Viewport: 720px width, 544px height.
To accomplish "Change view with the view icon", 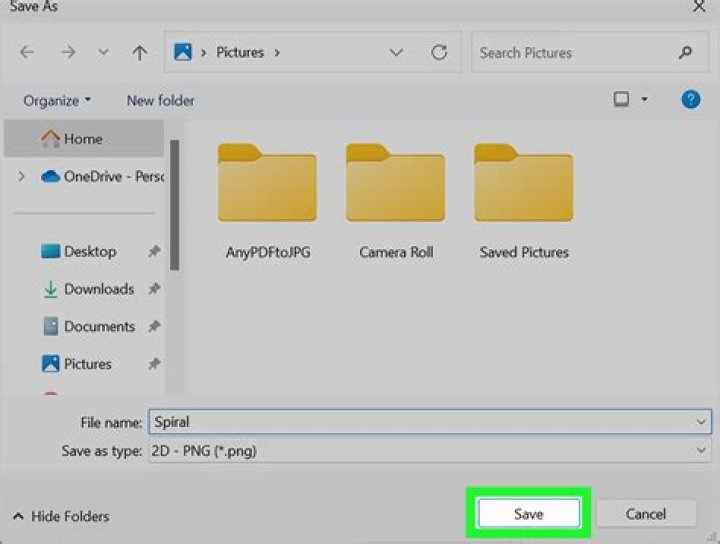I will [621, 99].
